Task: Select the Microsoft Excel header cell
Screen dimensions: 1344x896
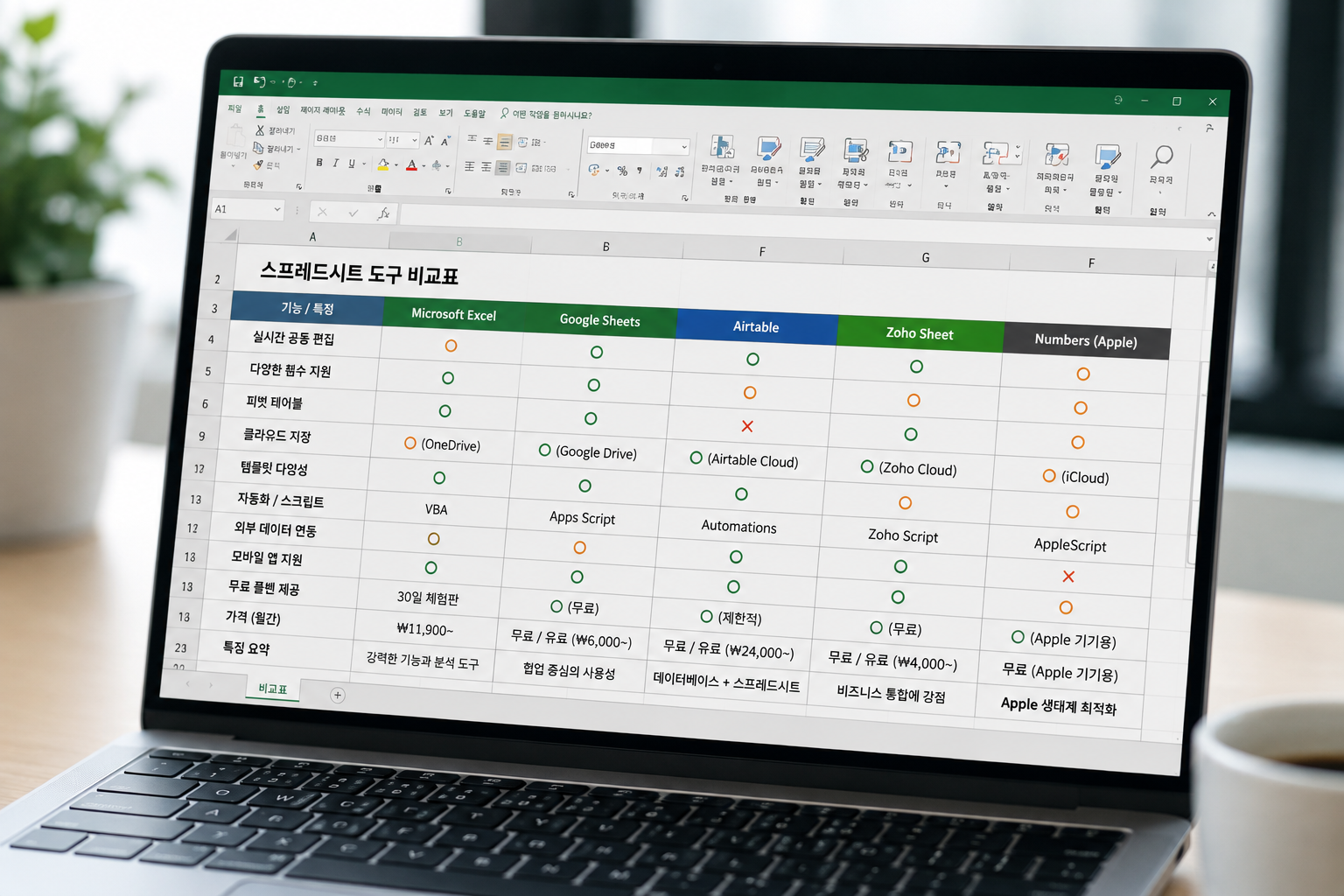Action: point(453,315)
